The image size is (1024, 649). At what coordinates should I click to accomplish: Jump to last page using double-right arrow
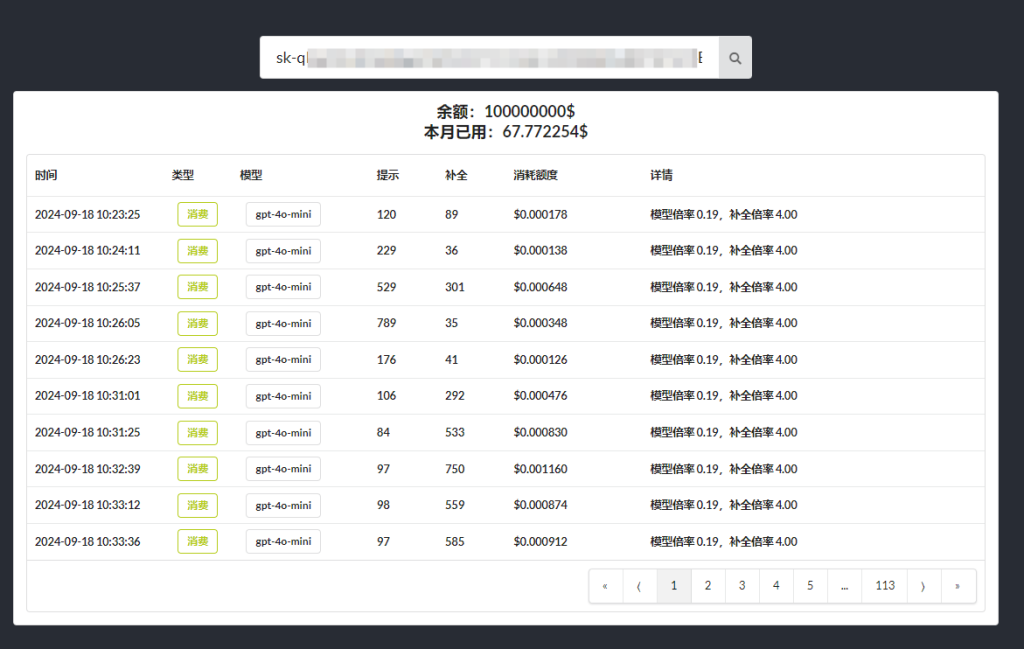point(957,586)
